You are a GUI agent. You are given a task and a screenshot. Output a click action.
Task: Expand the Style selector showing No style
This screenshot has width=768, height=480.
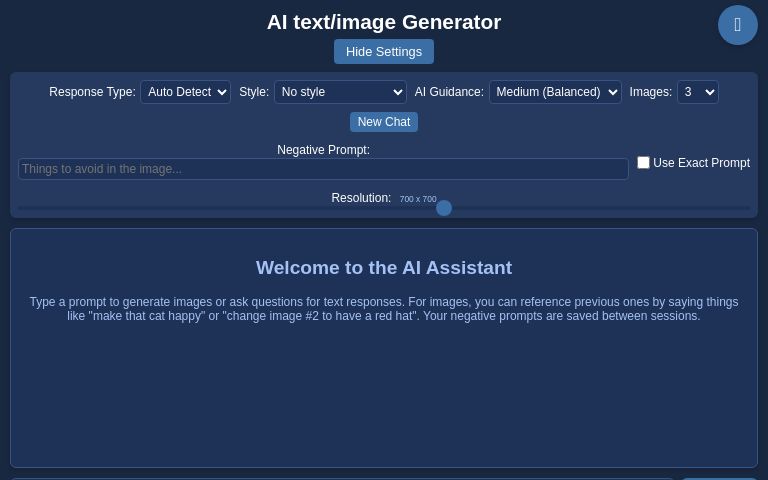pyautogui.click(x=340, y=92)
